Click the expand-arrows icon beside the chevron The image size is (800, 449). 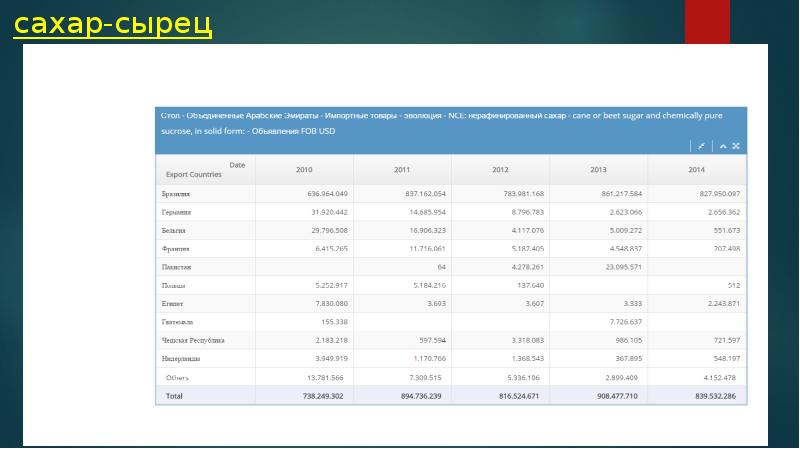[736, 146]
